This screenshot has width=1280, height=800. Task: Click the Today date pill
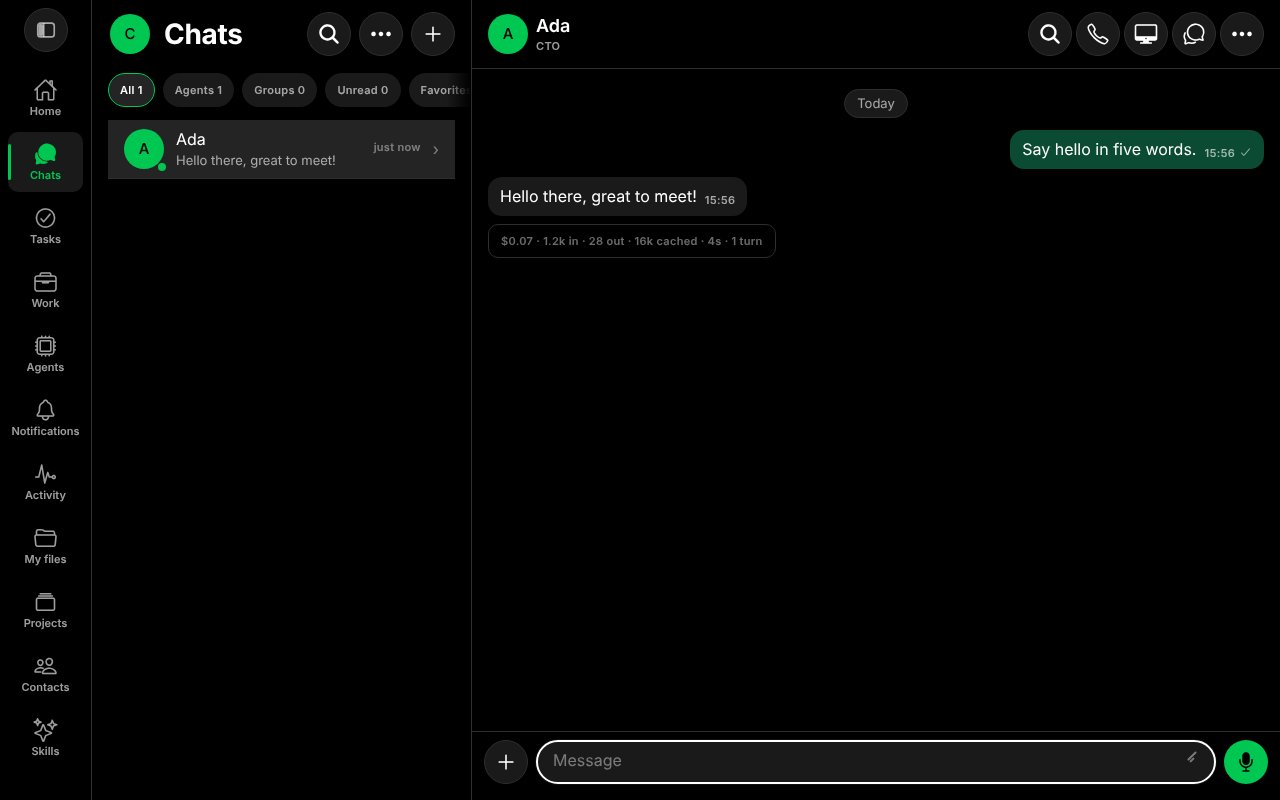876,103
